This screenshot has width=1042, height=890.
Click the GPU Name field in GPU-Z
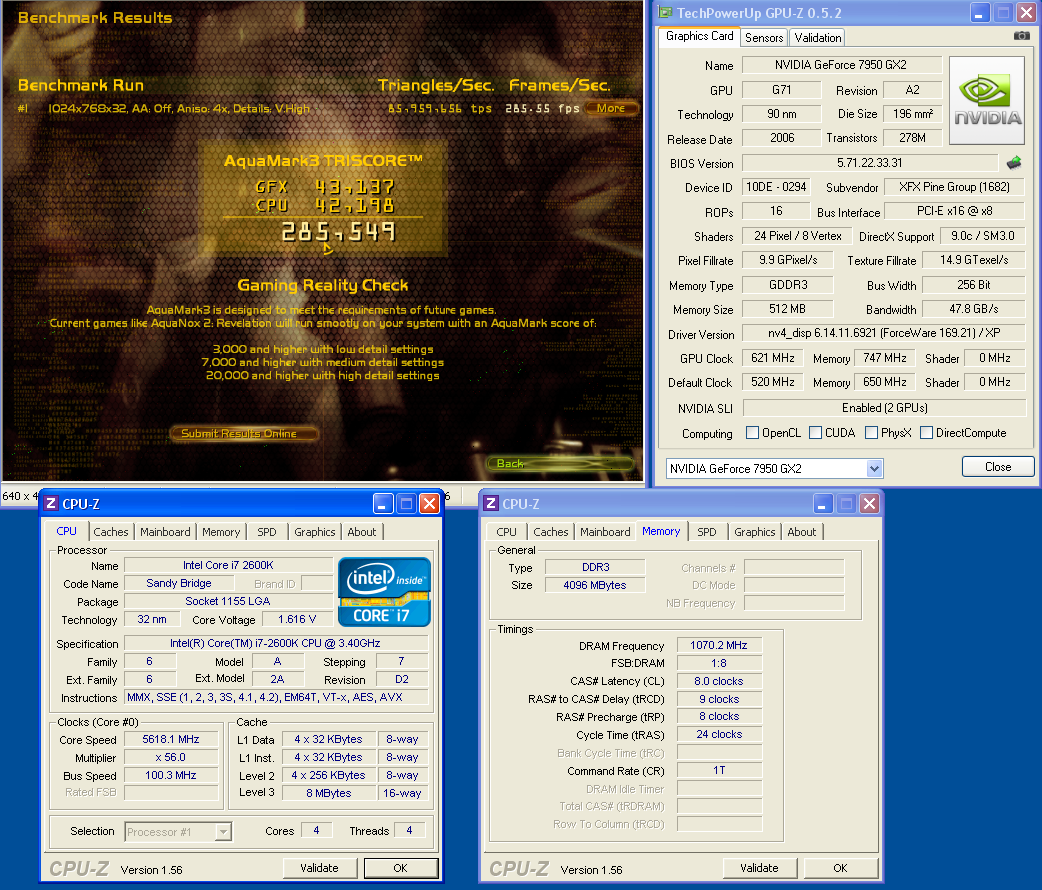click(x=841, y=64)
